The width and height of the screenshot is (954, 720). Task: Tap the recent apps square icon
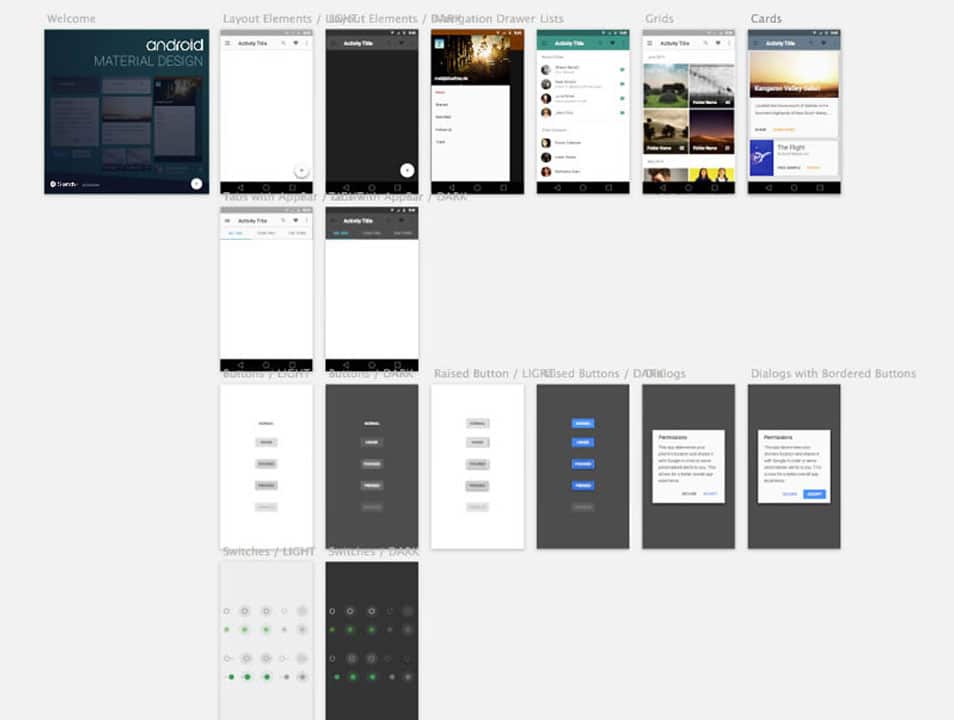pos(290,188)
